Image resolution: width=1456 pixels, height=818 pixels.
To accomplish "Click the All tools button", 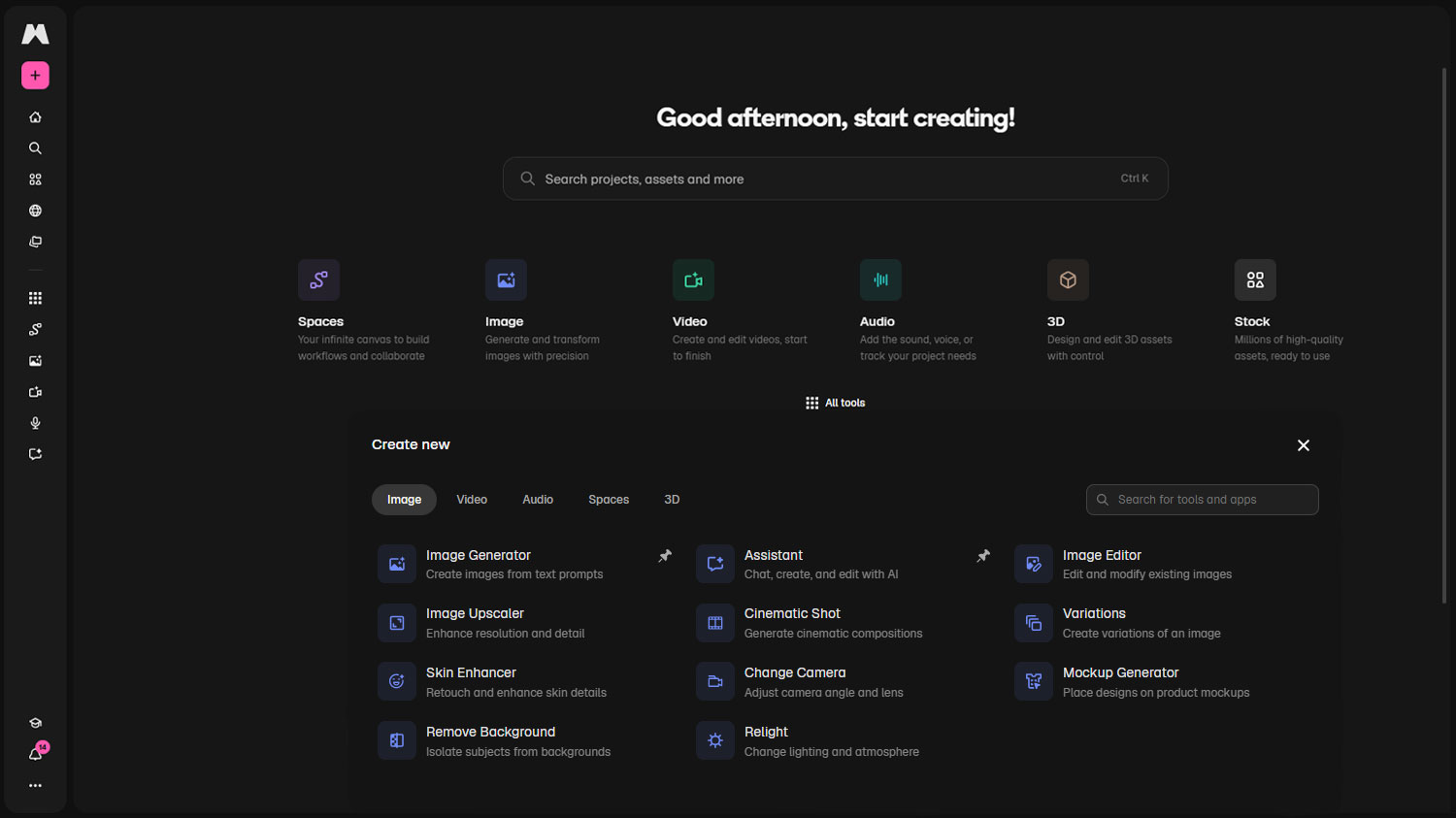I will point(835,403).
